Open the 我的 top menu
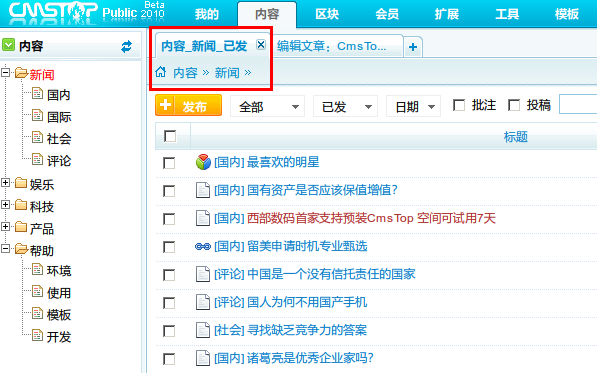 click(207, 14)
